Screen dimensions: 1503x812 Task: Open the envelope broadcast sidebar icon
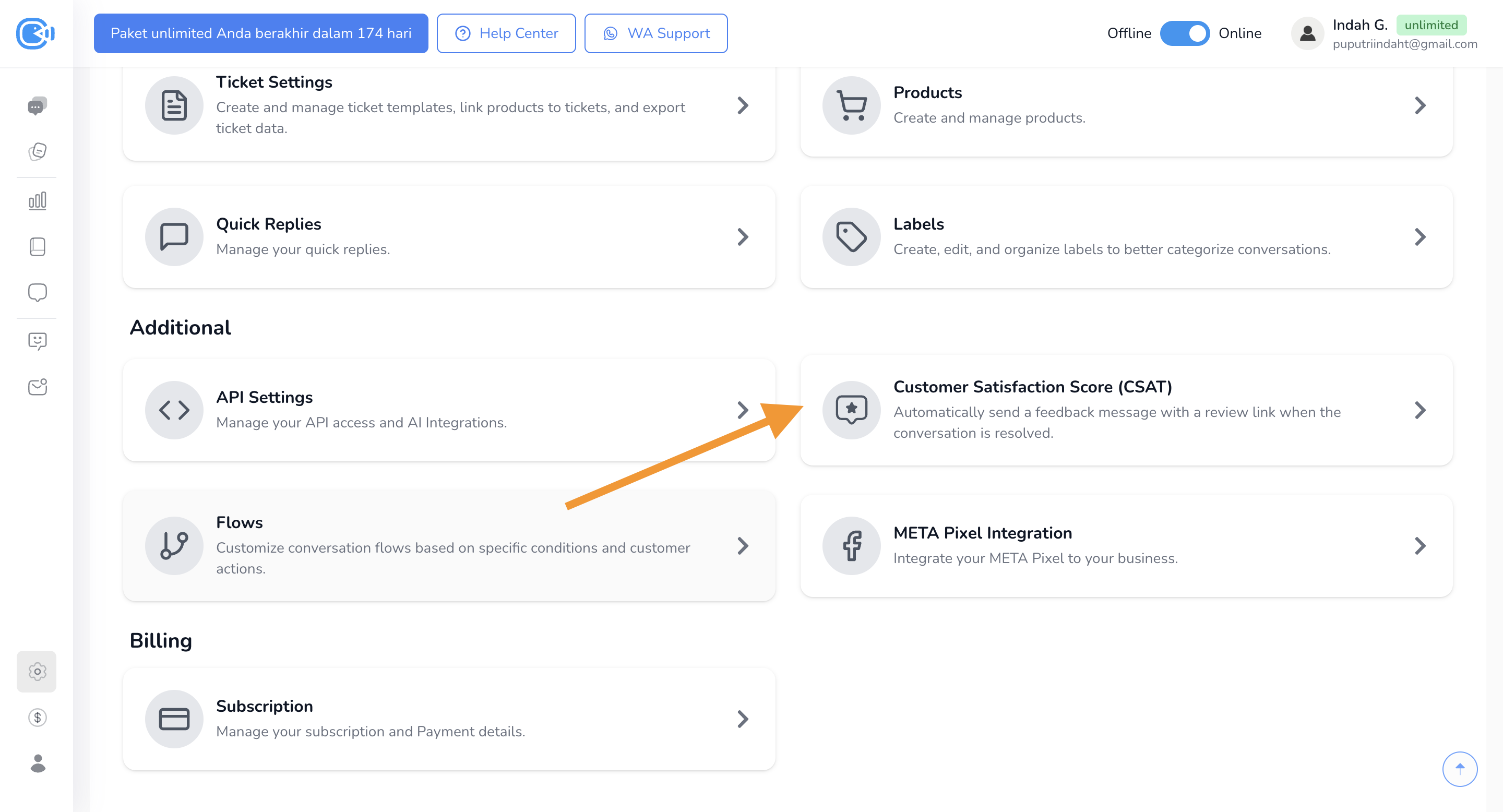[x=38, y=387]
